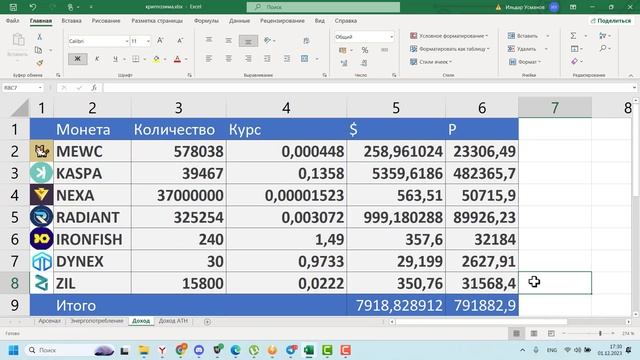Switch to the 'Доход АТН' sheet tab
Image resolution: width=640 pixels, height=360 pixels.
(173, 321)
